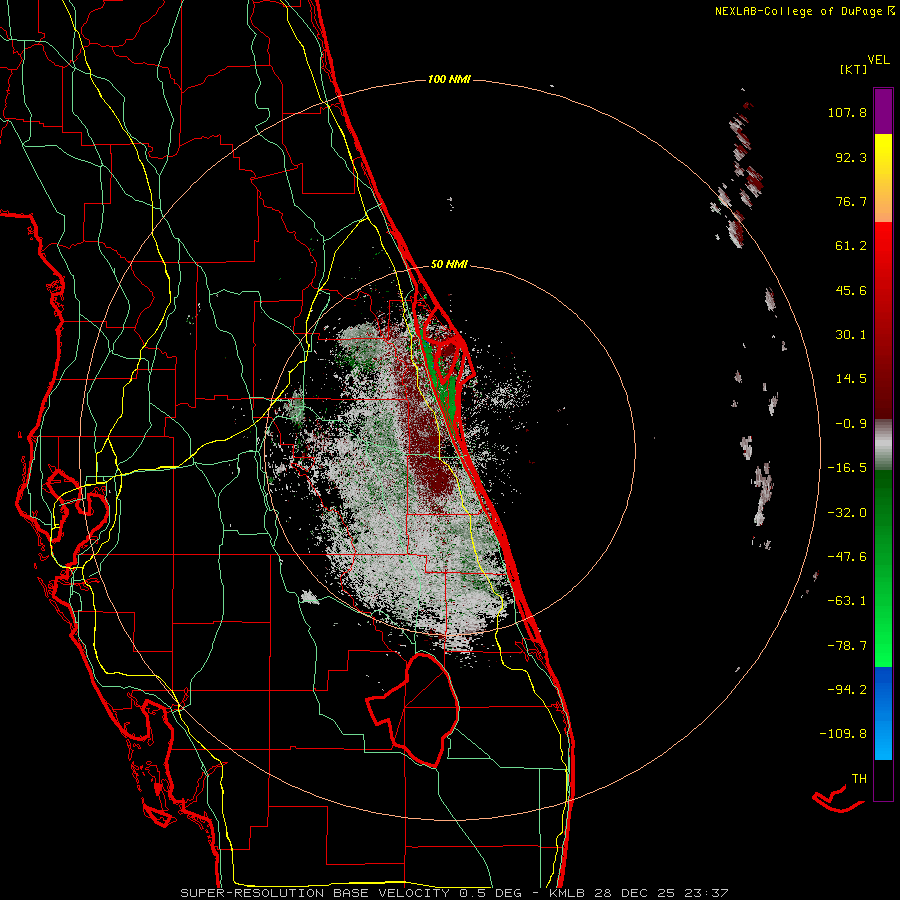
Task: Click the 30.1 velocity scale value
Action: point(851,335)
